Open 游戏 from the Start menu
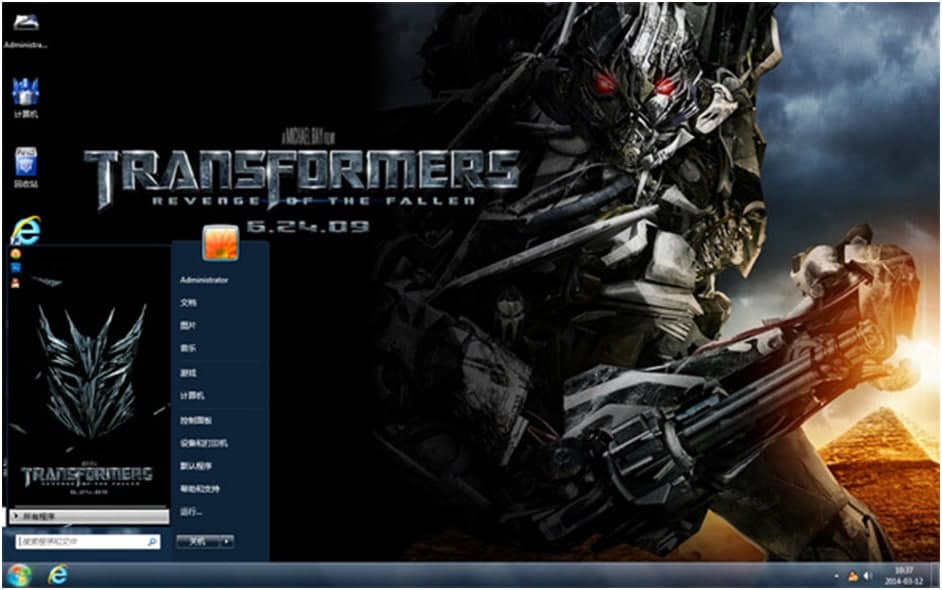942x590 pixels. 189,373
